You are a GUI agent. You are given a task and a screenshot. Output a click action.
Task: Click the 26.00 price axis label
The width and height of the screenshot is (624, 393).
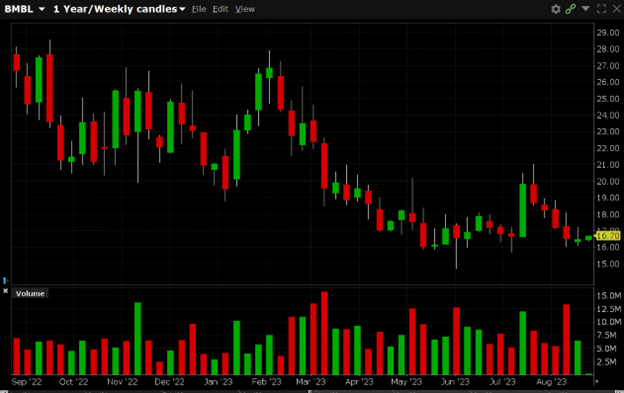tap(608, 82)
